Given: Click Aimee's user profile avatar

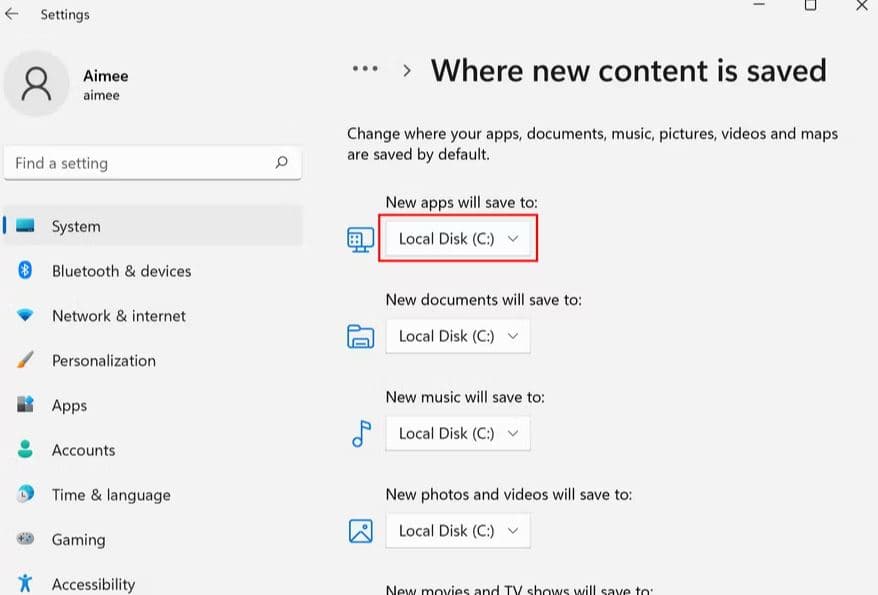Looking at the screenshot, I should pyautogui.click(x=37, y=84).
